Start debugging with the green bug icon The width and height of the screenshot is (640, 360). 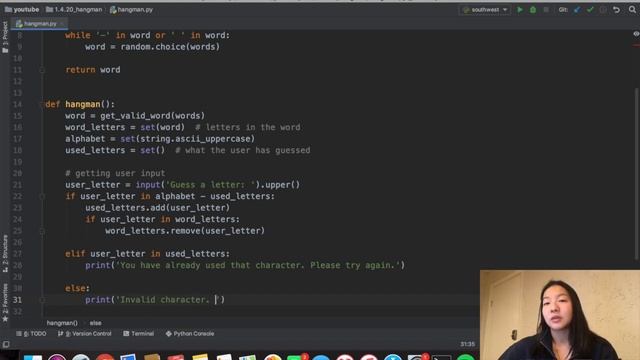[533, 9]
